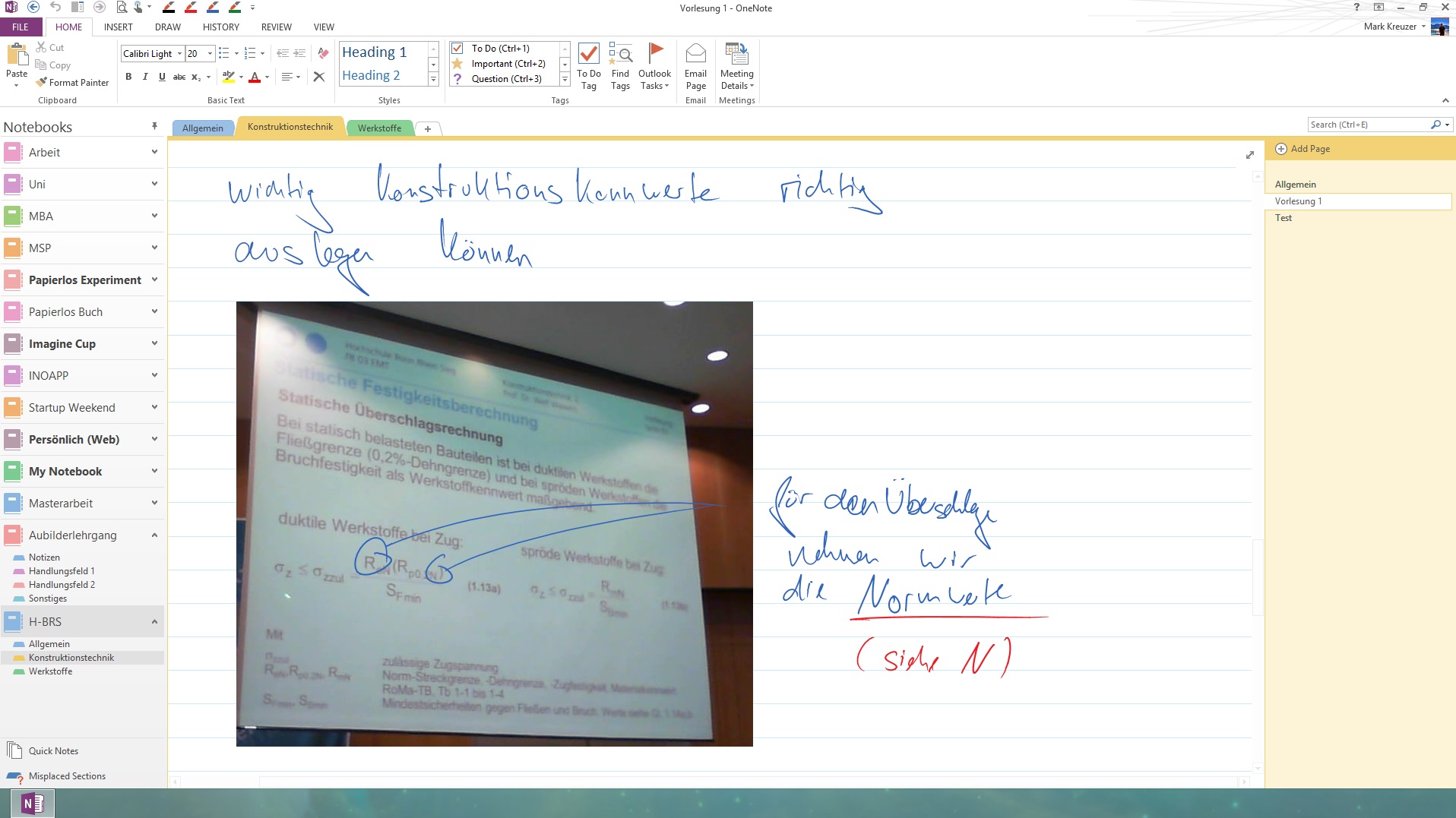Click the Email Page icon
Image resolution: width=1456 pixels, height=818 pixels.
[x=695, y=66]
